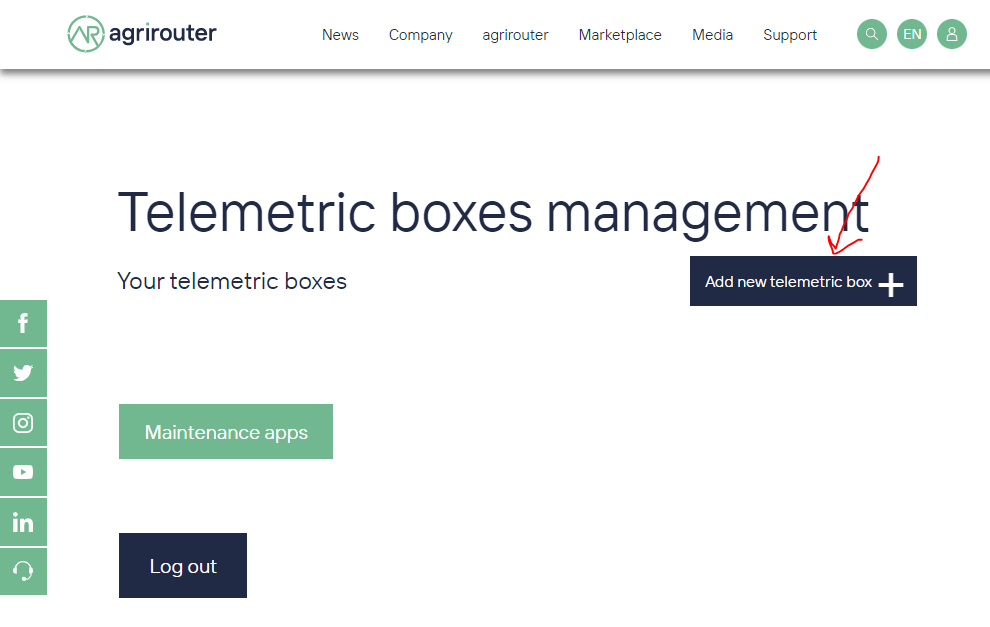Open Instagram from the social sidebar
Image resolution: width=990 pixels, height=627 pixels.
coord(23,422)
